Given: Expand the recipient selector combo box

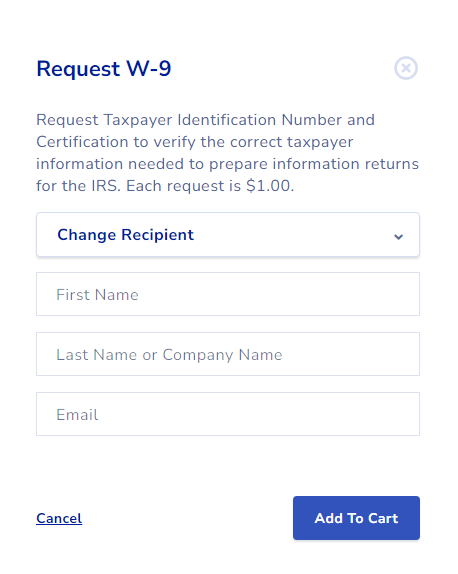Looking at the screenshot, I should [x=228, y=235].
